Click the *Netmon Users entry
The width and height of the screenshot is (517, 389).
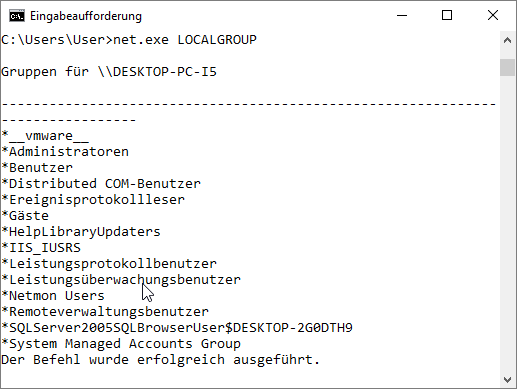click(53, 296)
